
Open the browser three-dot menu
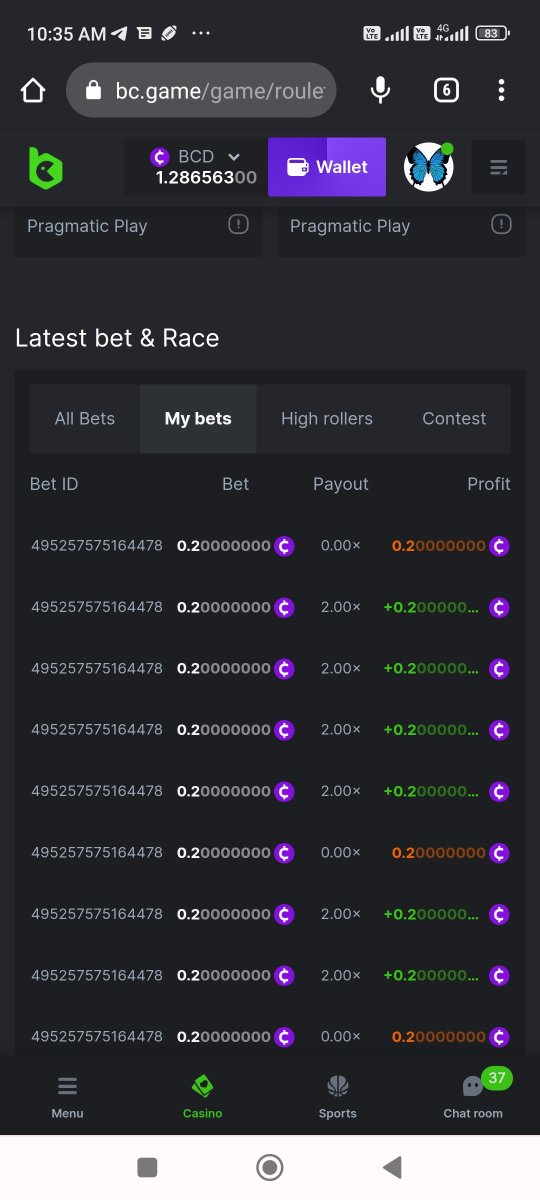(501, 90)
